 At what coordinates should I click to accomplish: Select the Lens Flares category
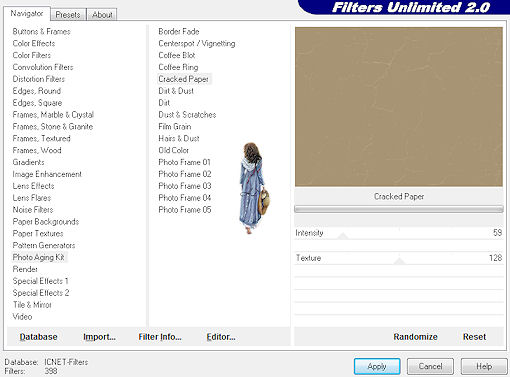pyautogui.click(x=32, y=198)
